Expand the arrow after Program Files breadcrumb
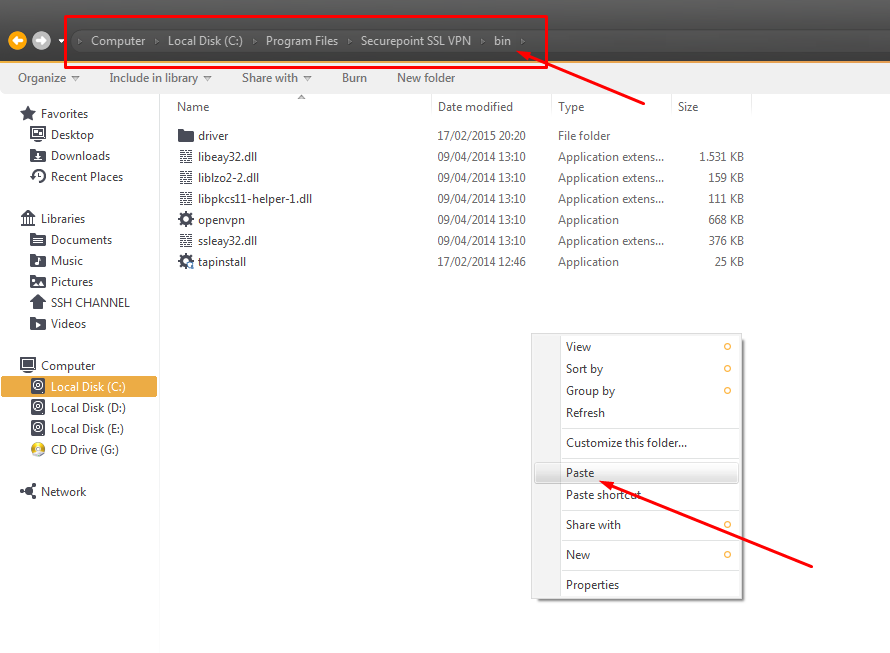The height and width of the screenshot is (653, 890). coord(350,41)
